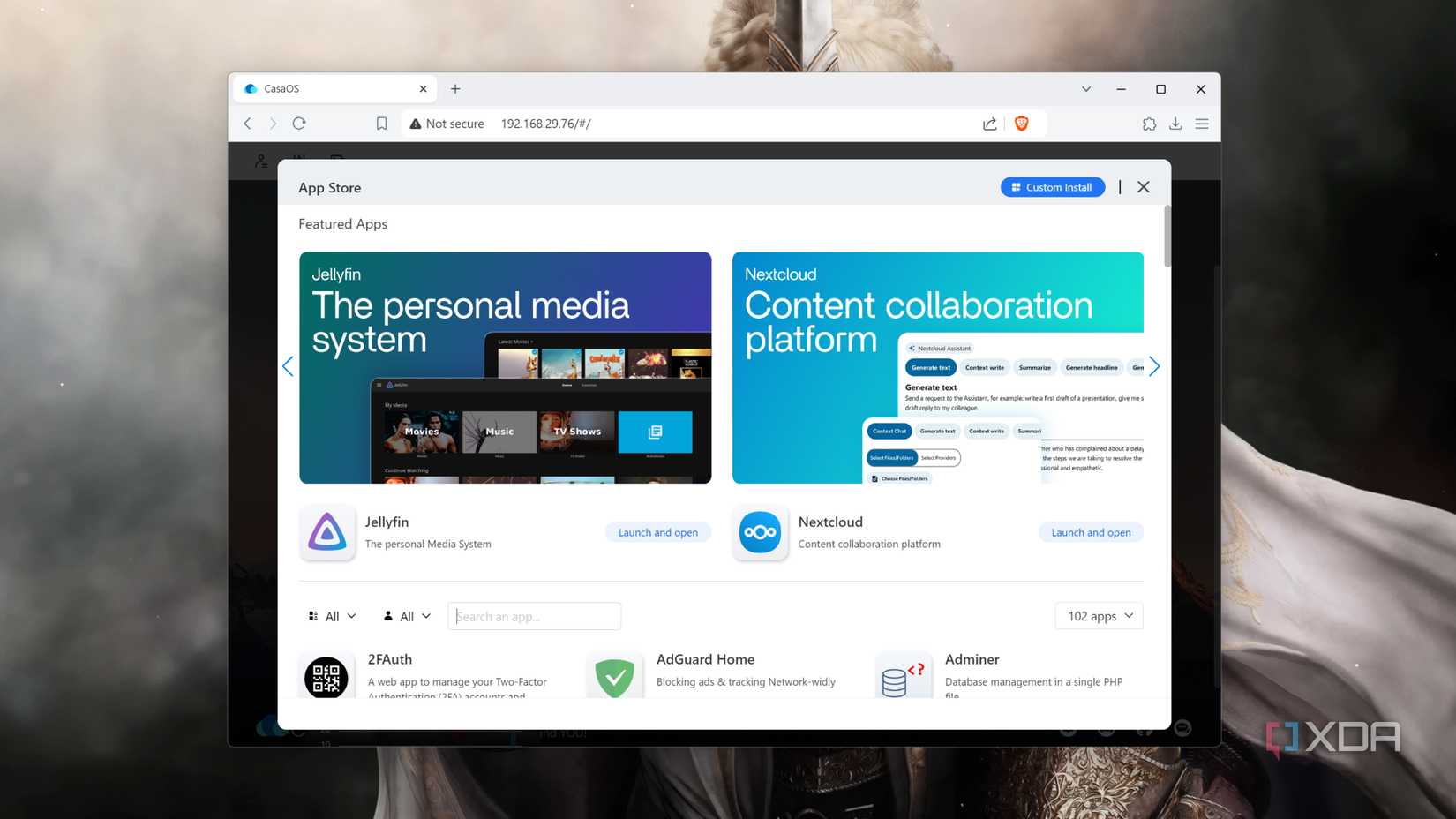Expand the category All filter dropdown
1456x819 pixels.
[332, 616]
